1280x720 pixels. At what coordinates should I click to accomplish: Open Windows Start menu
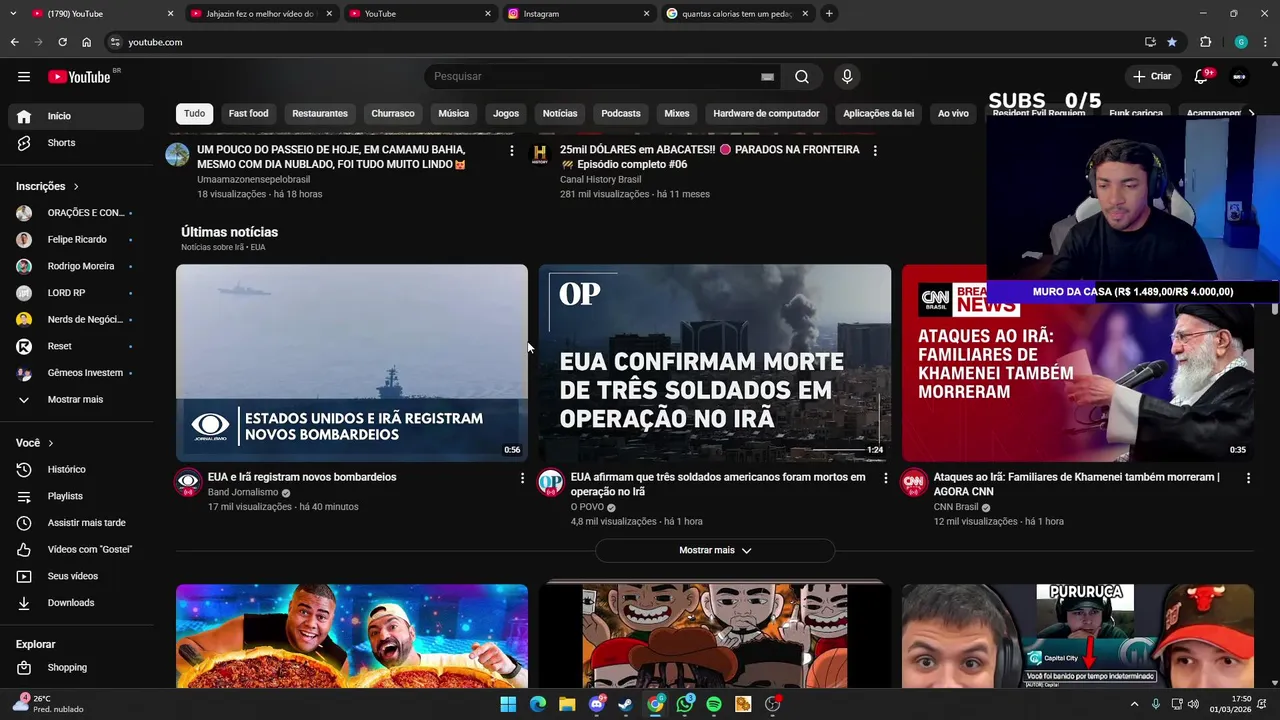coord(508,704)
